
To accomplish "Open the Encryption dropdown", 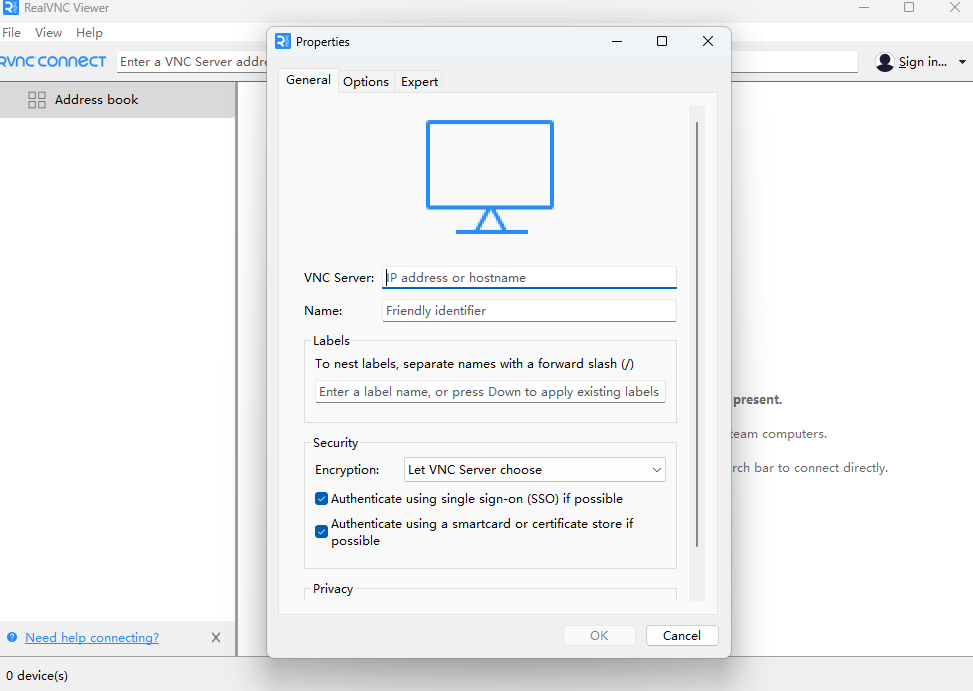I will 535,470.
